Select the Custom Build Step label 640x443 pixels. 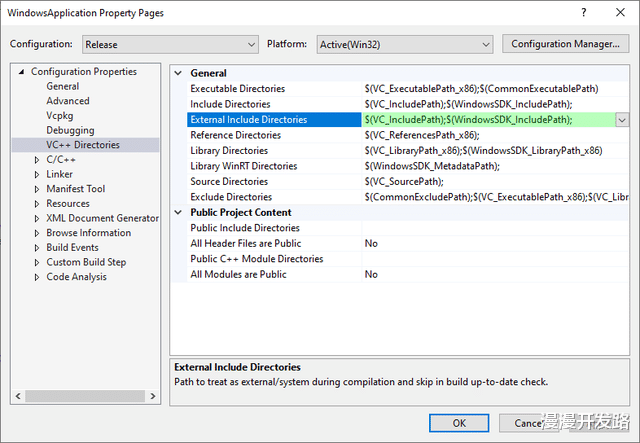tap(86, 263)
